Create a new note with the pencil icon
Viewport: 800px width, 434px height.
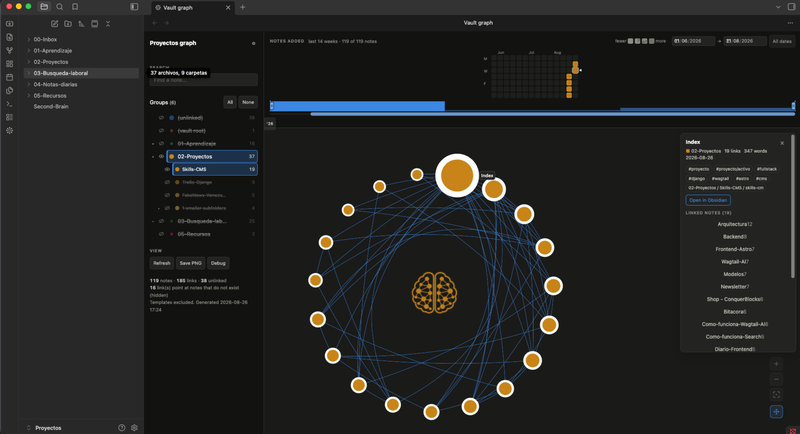[x=55, y=24]
